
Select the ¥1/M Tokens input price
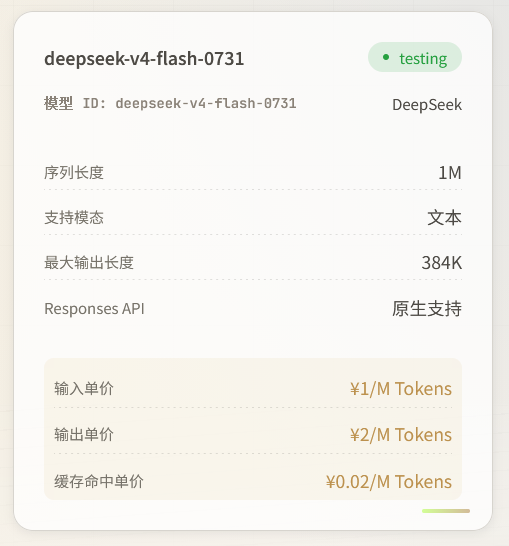(x=401, y=389)
